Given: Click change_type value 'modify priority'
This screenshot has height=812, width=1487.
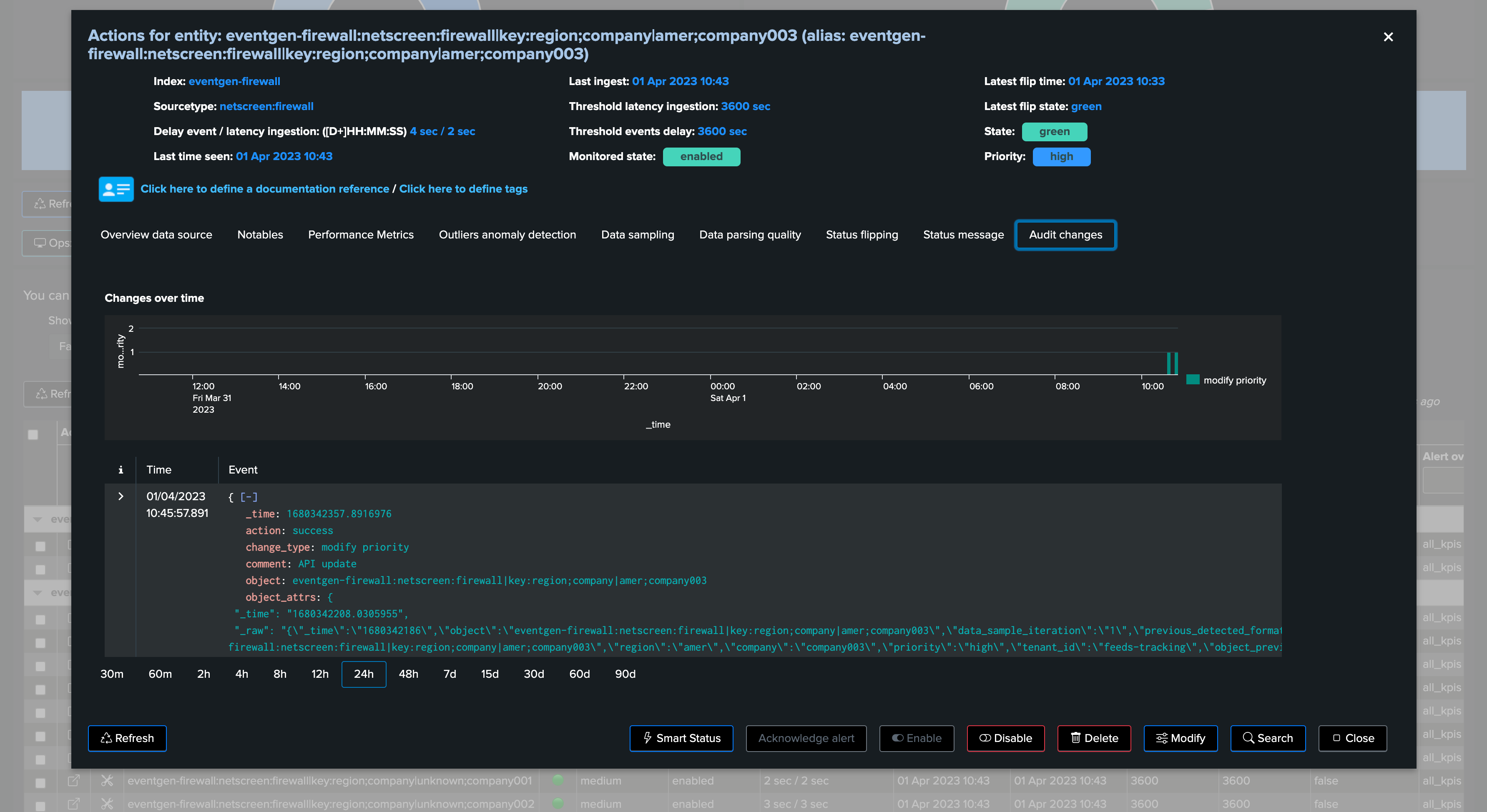Looking at the screenshot, I should [365, 547].
